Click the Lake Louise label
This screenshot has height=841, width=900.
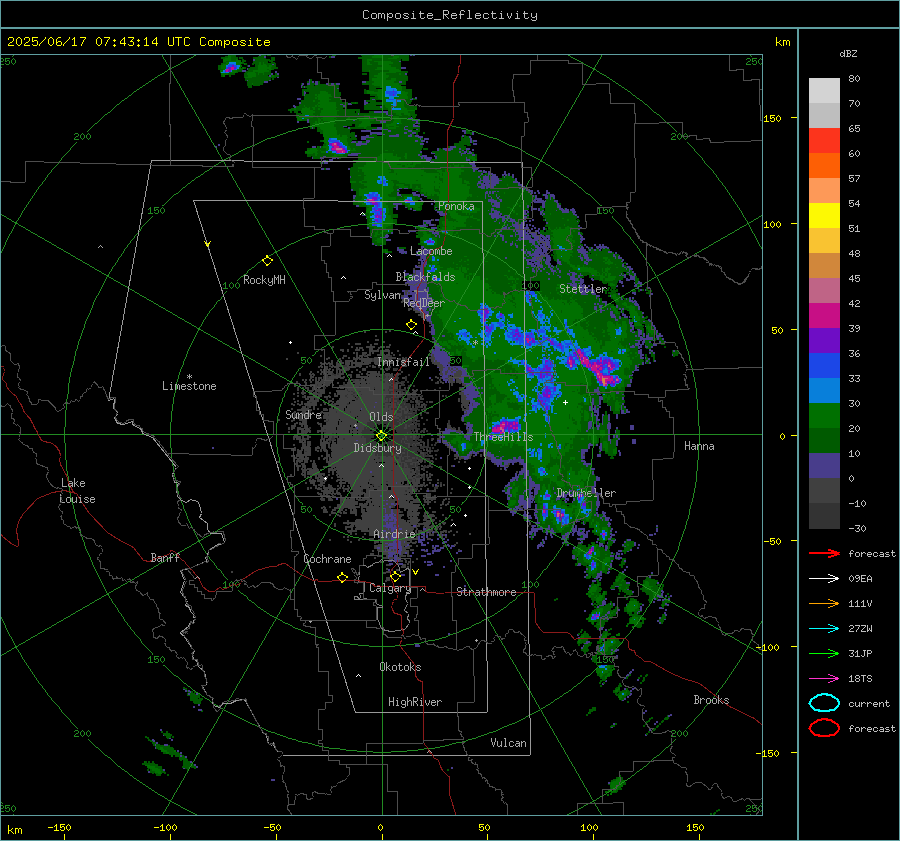coord(77,491)
